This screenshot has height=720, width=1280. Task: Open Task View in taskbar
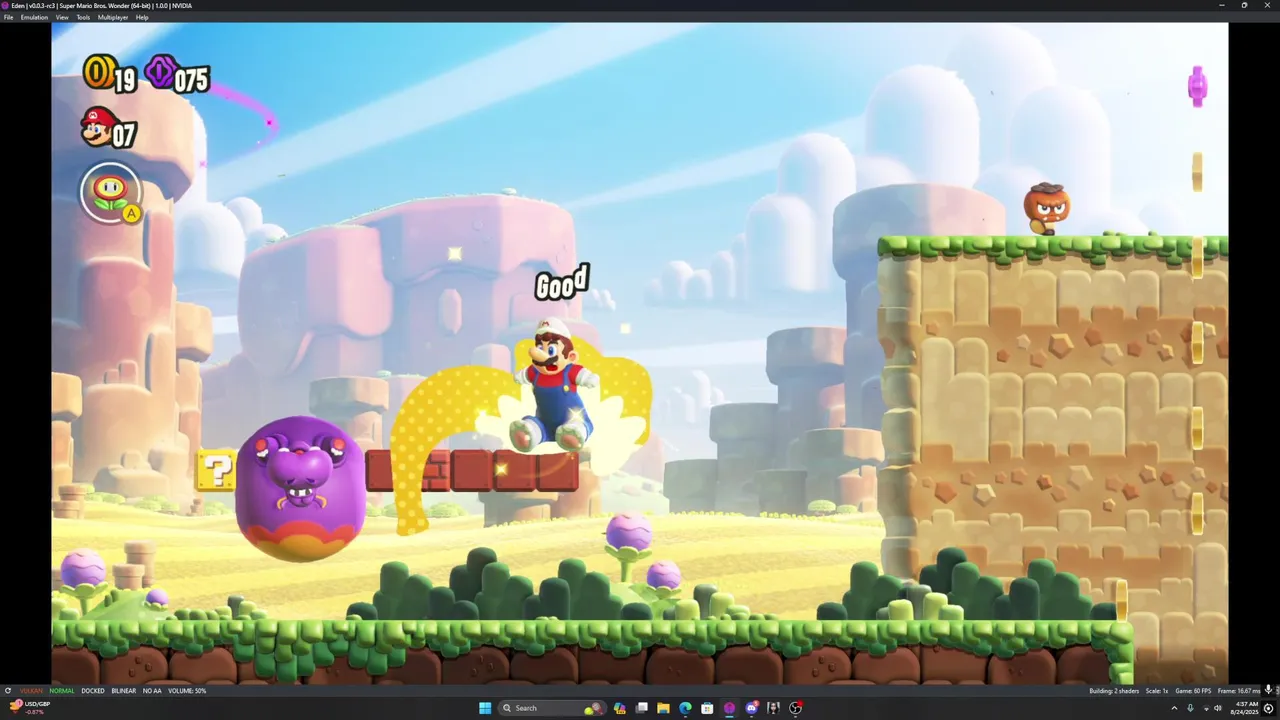[x=642, y=708]
